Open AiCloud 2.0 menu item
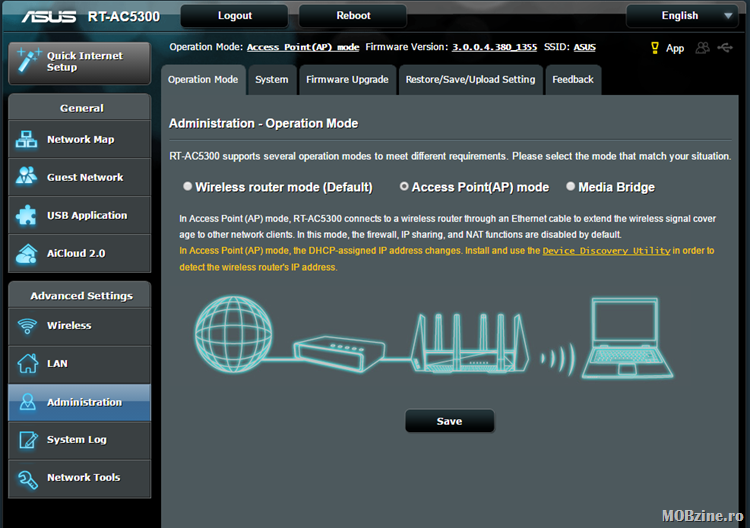 click(79, 253)
